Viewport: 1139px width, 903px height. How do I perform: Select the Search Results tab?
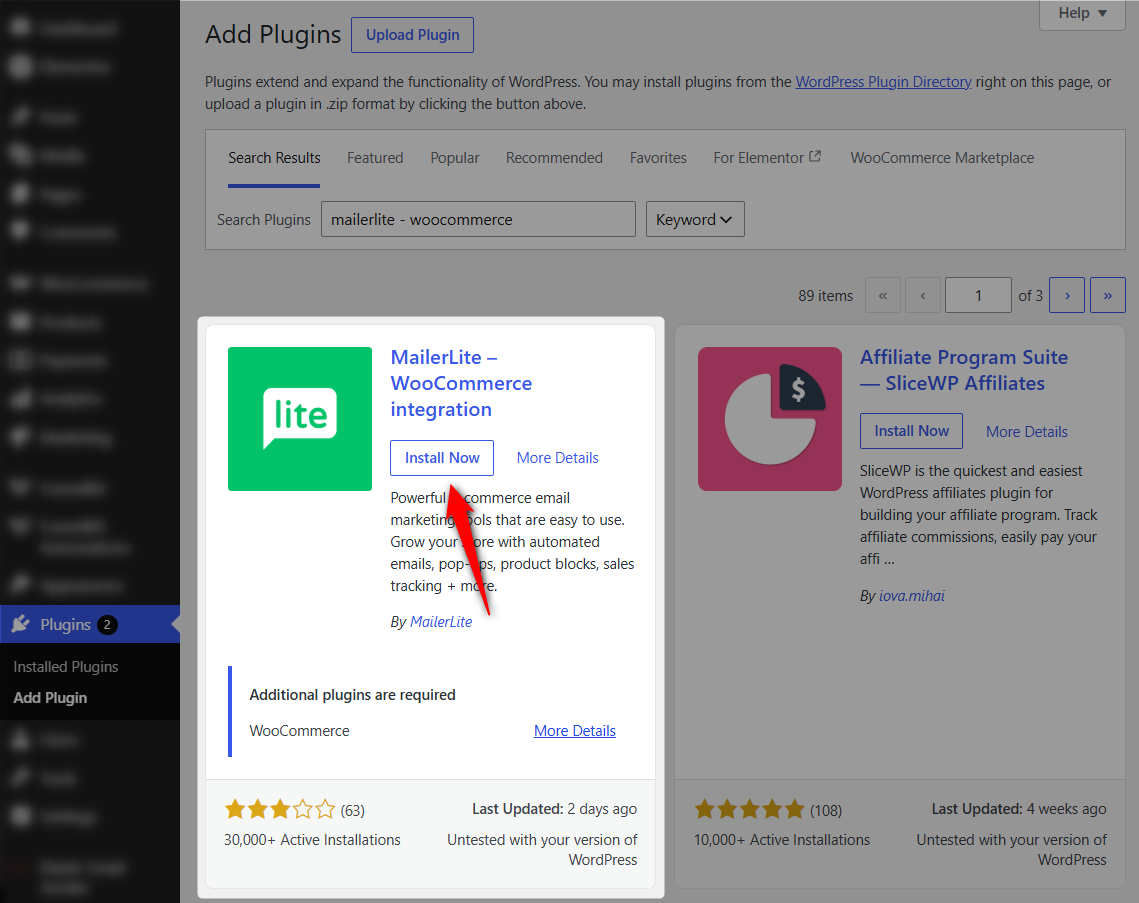point(274,158)
